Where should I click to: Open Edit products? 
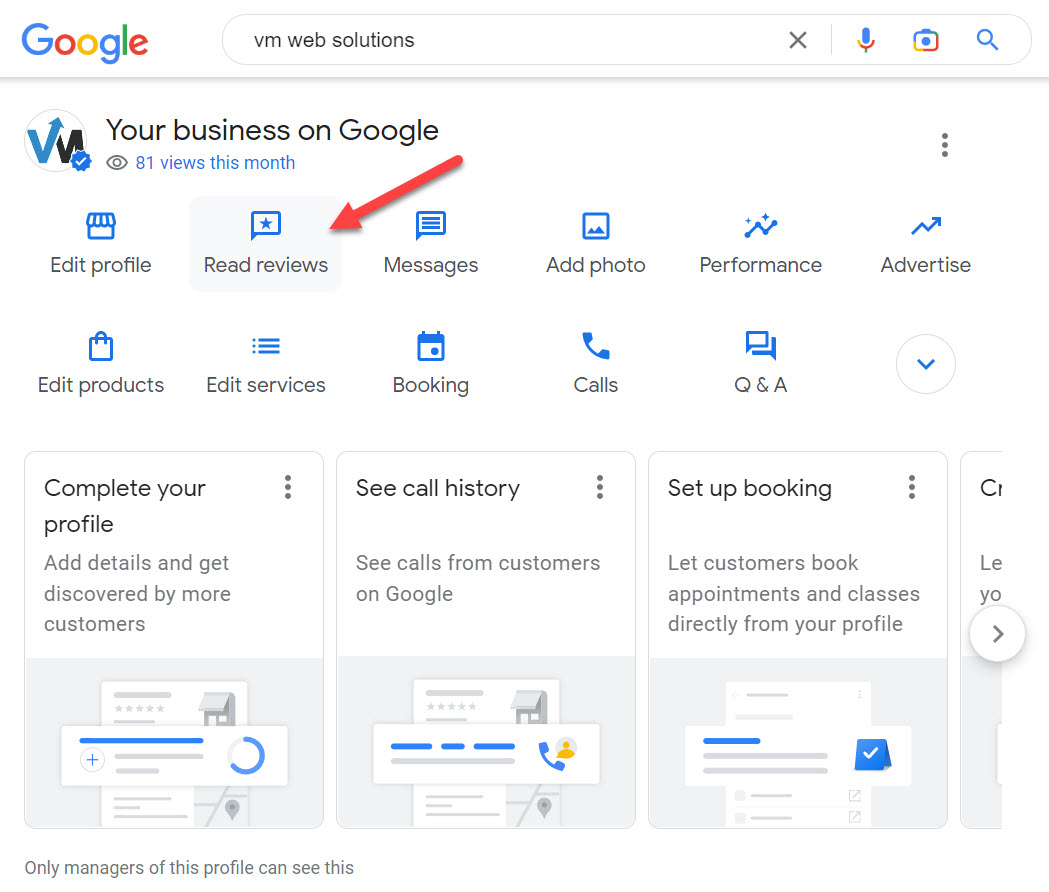pos(101,363)
